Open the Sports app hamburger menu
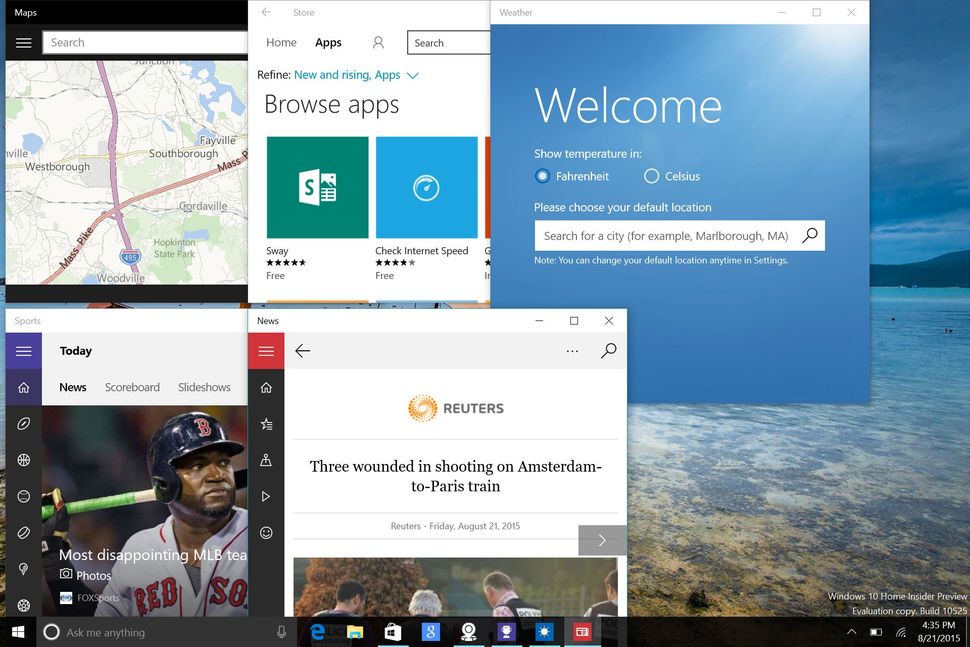This screenshot has width=970, height=647. coord(24,351)
